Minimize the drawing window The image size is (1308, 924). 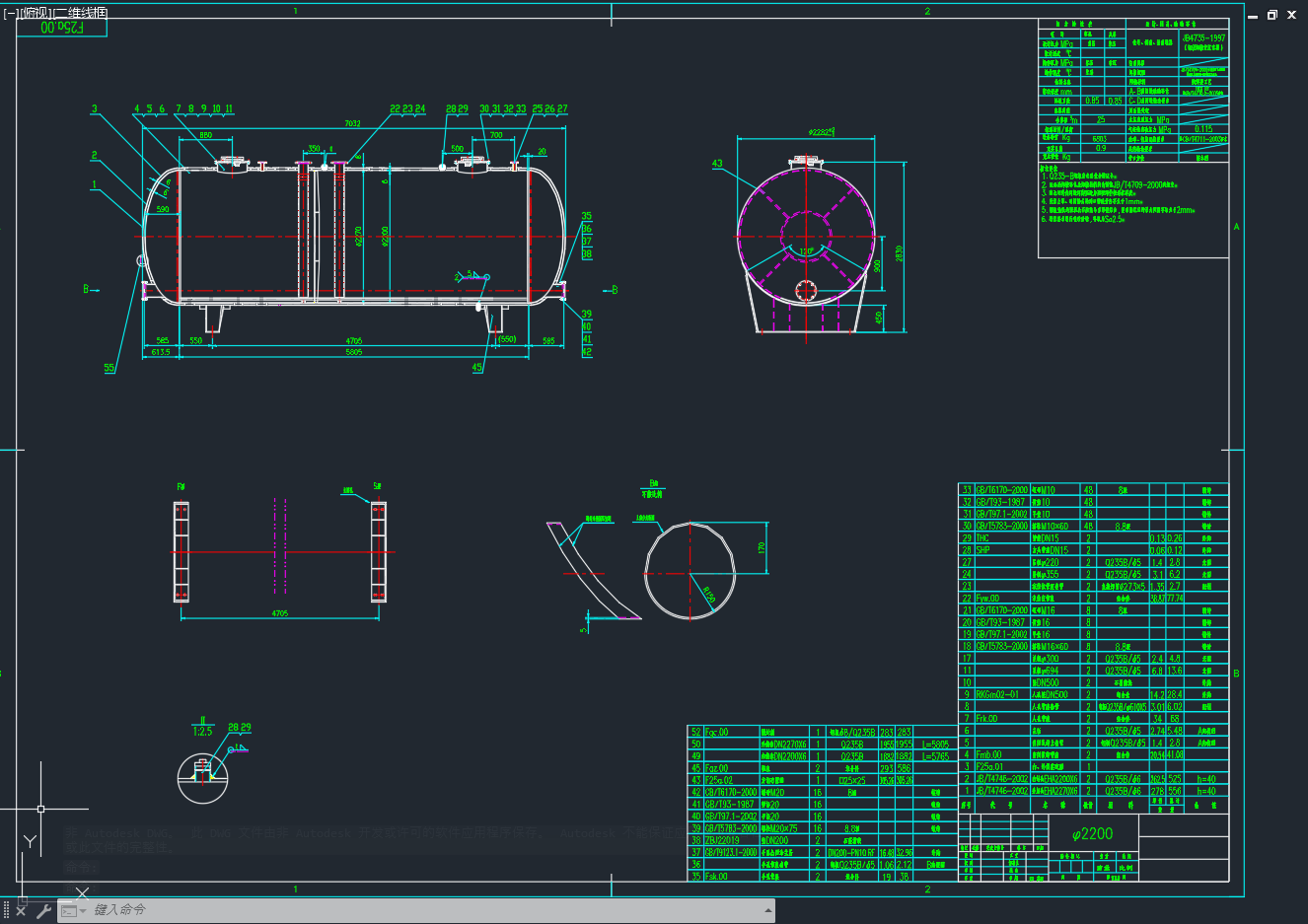1253,15
